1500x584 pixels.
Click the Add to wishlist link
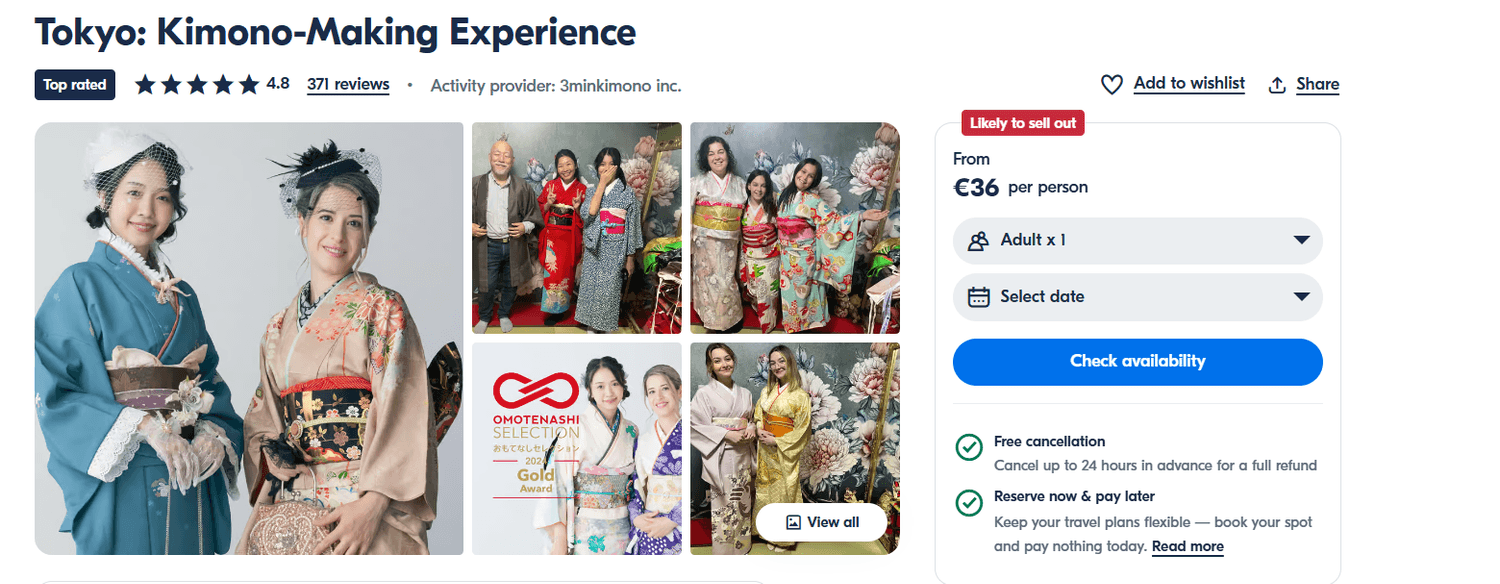pos(1189,84)
